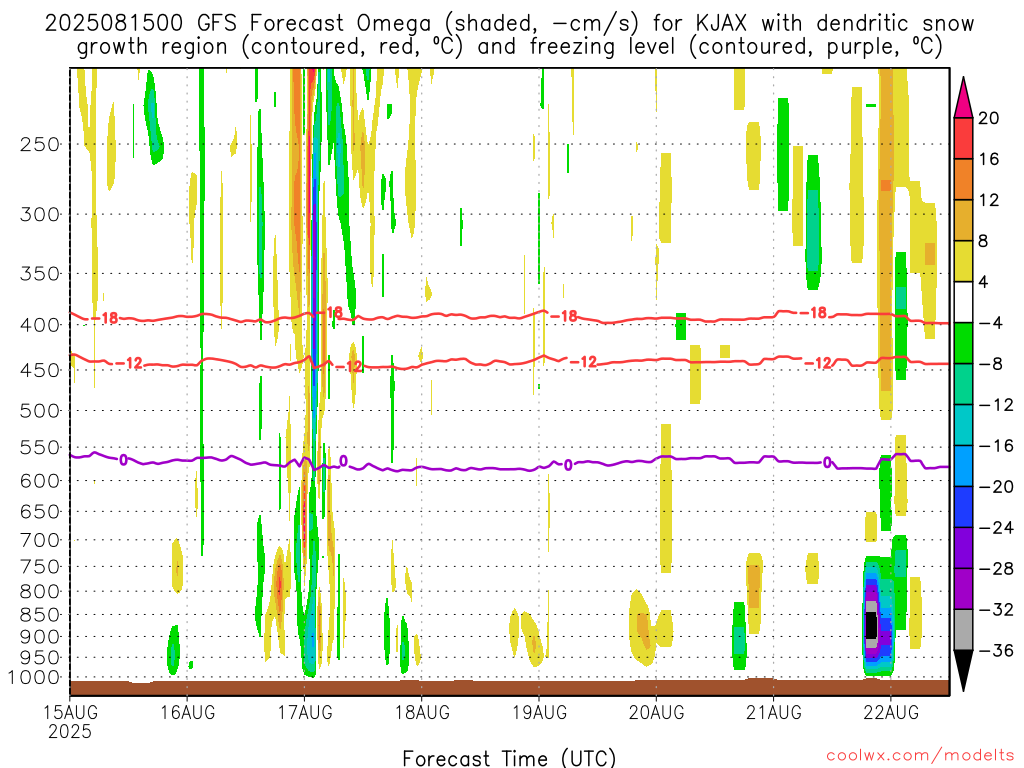Click the 17AUG time axis label
This screenshot has width=1024, height=768.
click(305, 712)
